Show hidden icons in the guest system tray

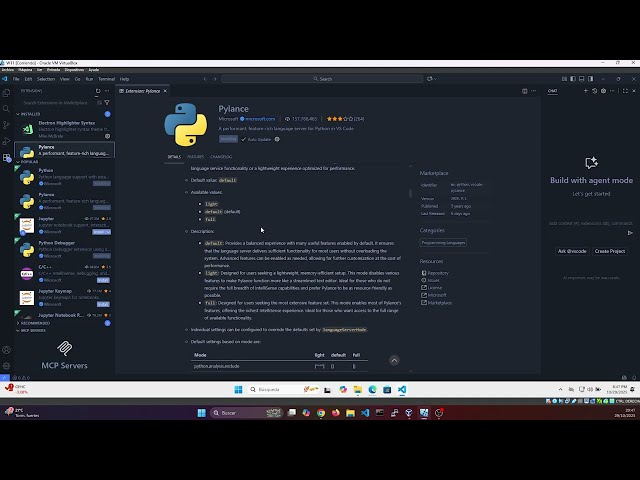560,389
